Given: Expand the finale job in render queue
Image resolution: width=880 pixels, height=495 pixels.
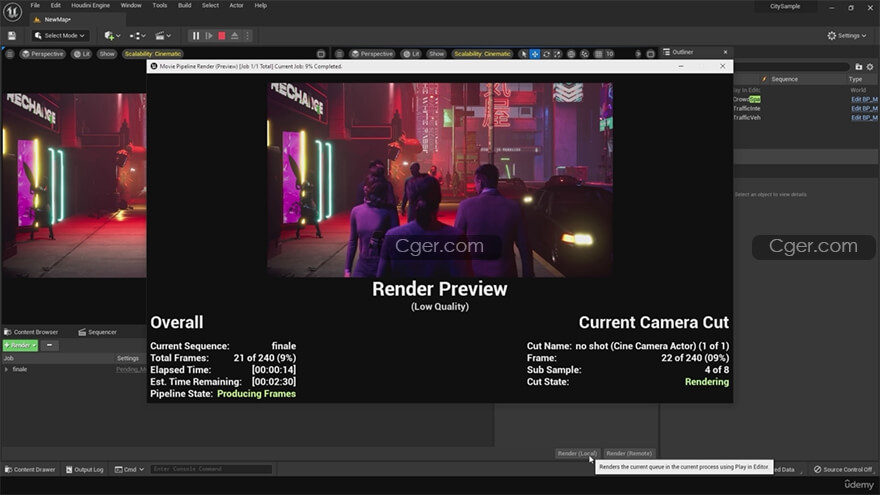Looking at the screenshot, I should coord(6,369).
